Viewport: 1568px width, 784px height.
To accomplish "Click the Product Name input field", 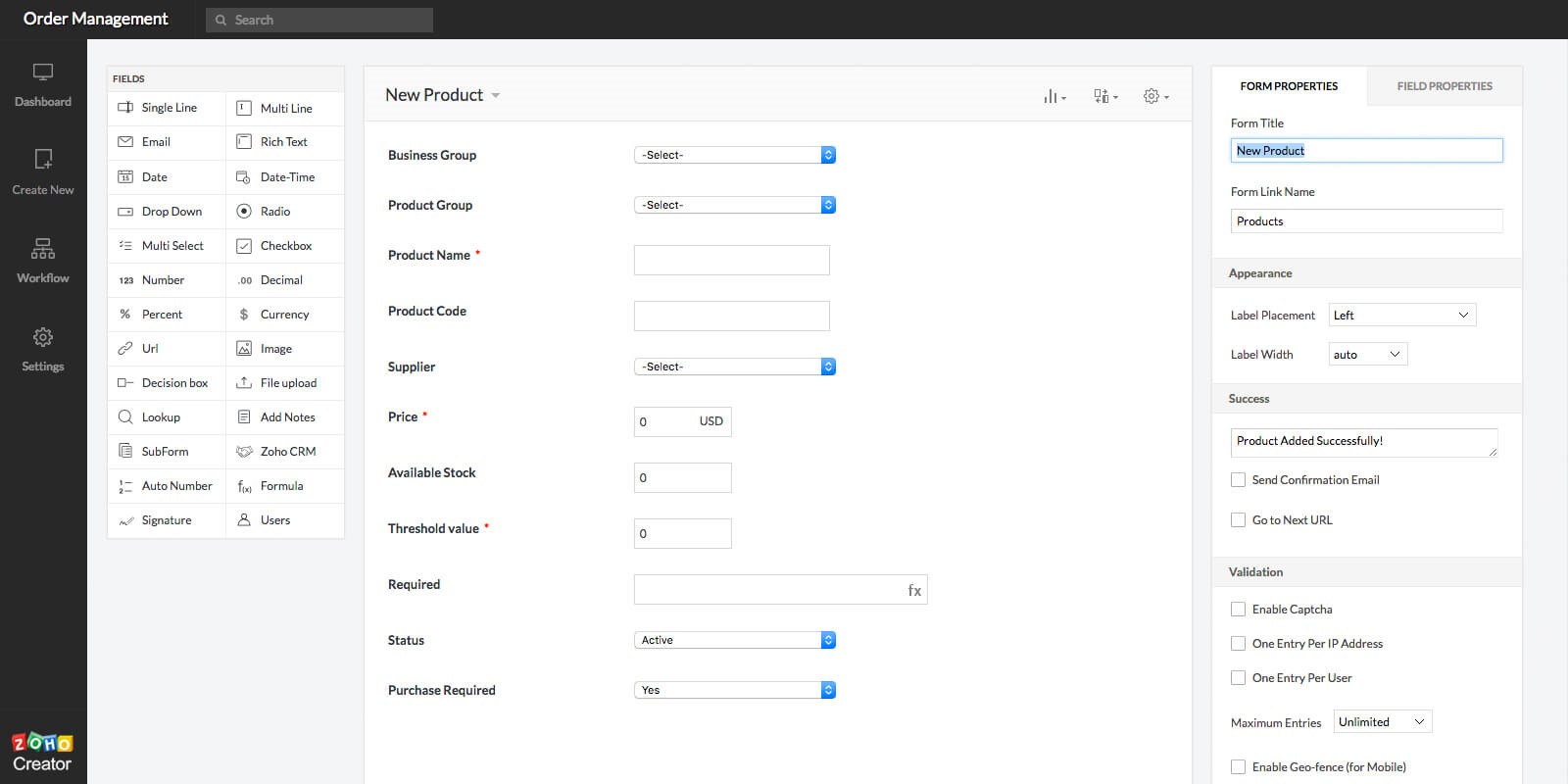I will [x=731, y=261].
